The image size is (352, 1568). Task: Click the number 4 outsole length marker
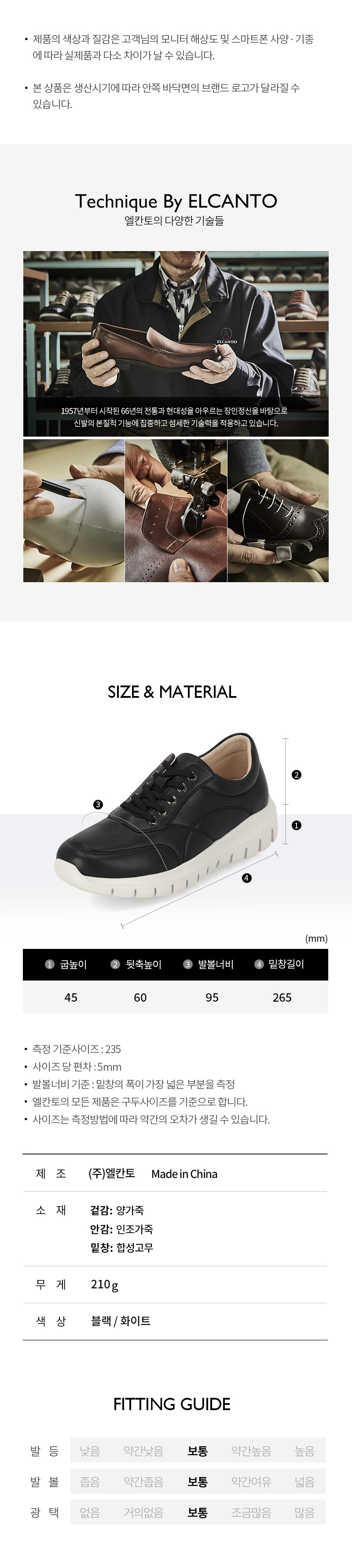coord(247,878)
